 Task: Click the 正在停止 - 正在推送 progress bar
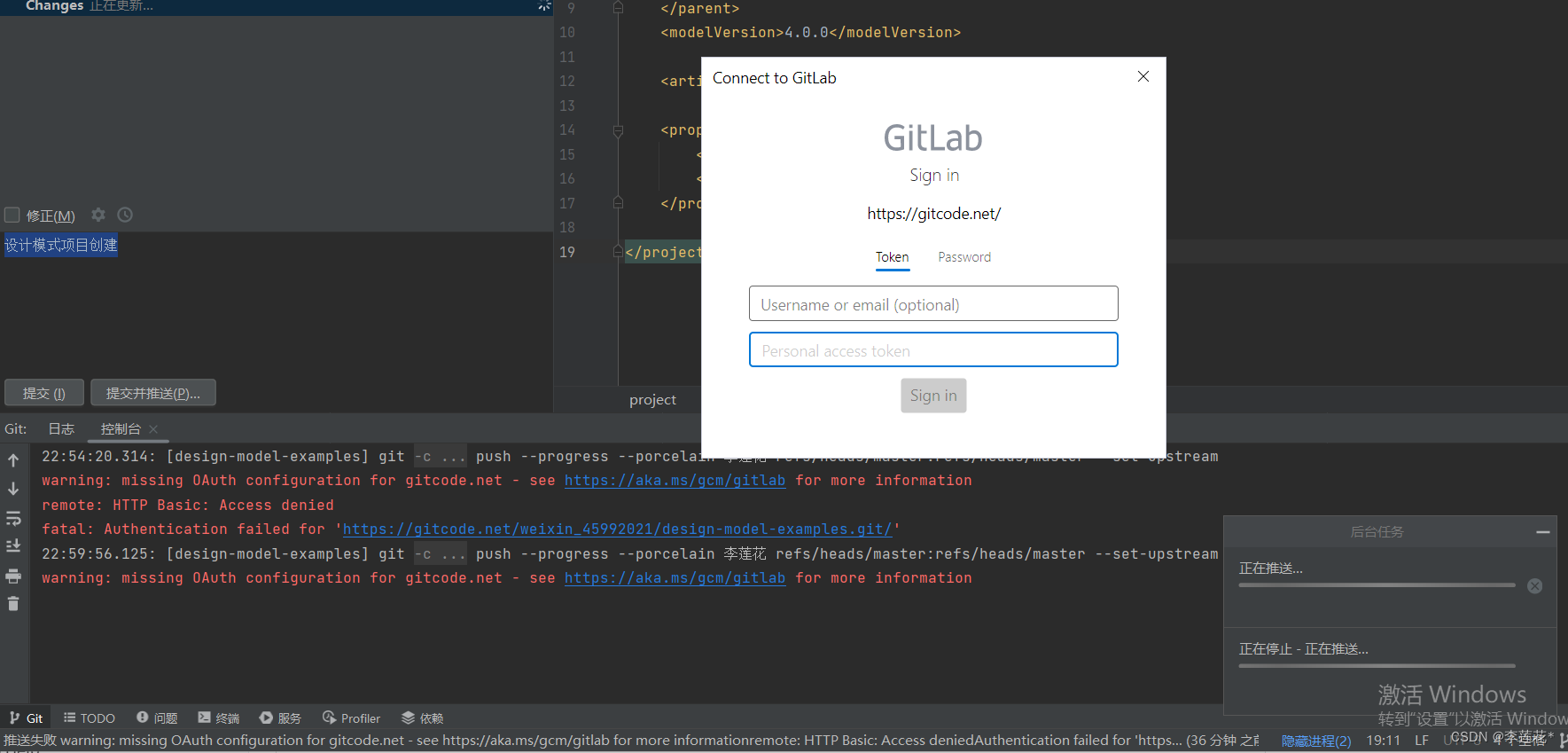click(x=1377, y=666)
